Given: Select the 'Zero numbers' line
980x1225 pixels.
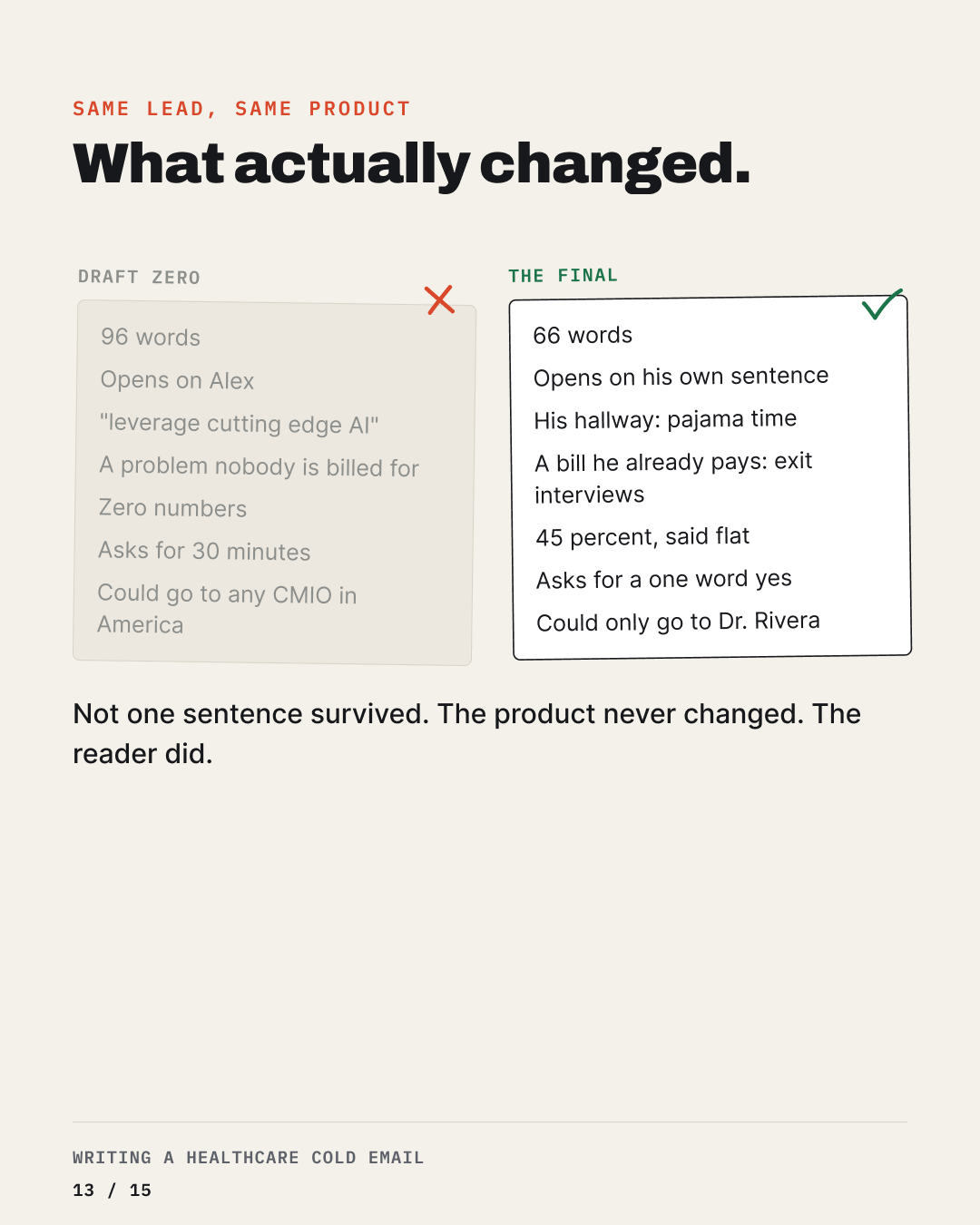Looking at the screenshot, I should (172, 508).
